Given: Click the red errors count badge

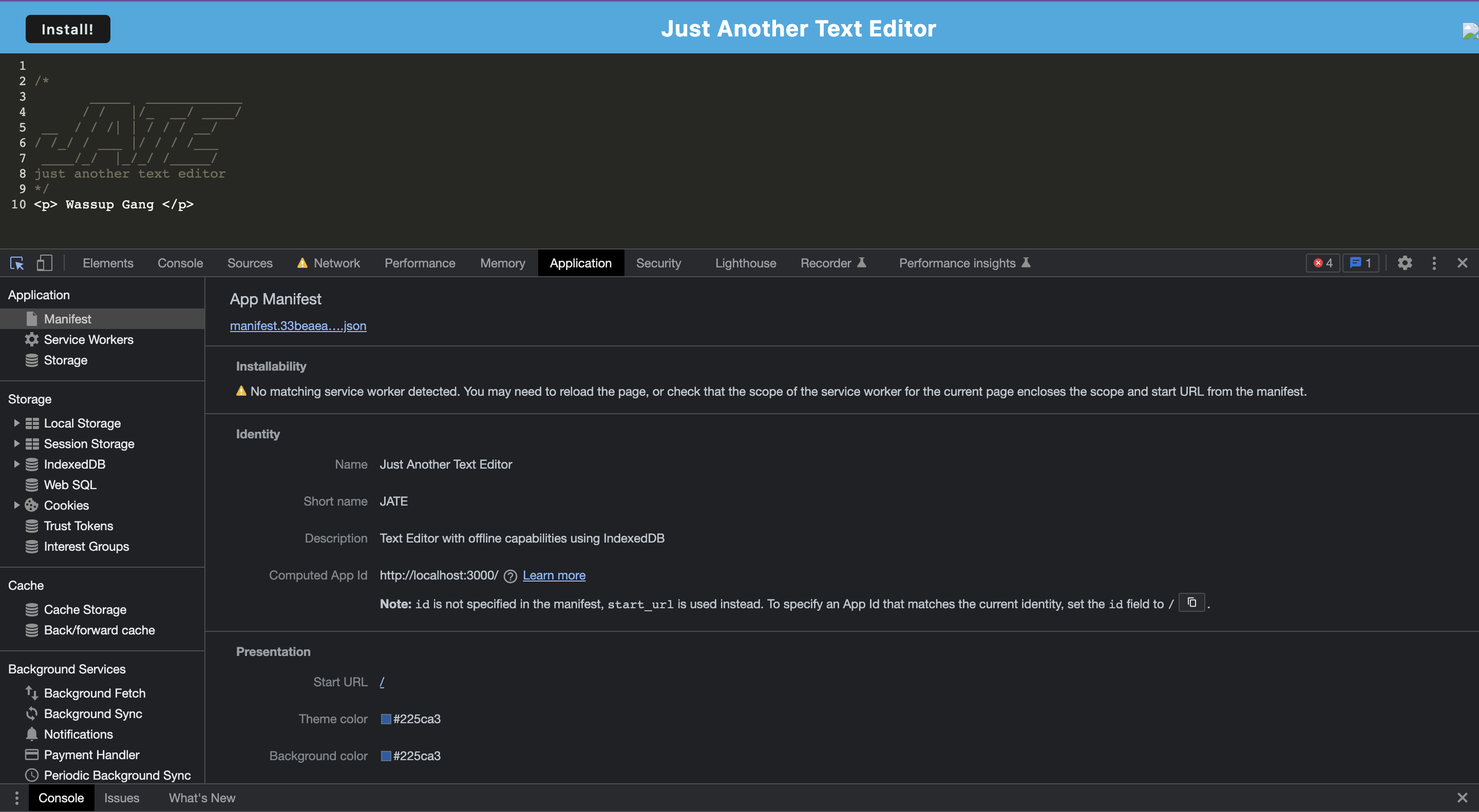Looking at the screenshot, I should click(1323, 263).
